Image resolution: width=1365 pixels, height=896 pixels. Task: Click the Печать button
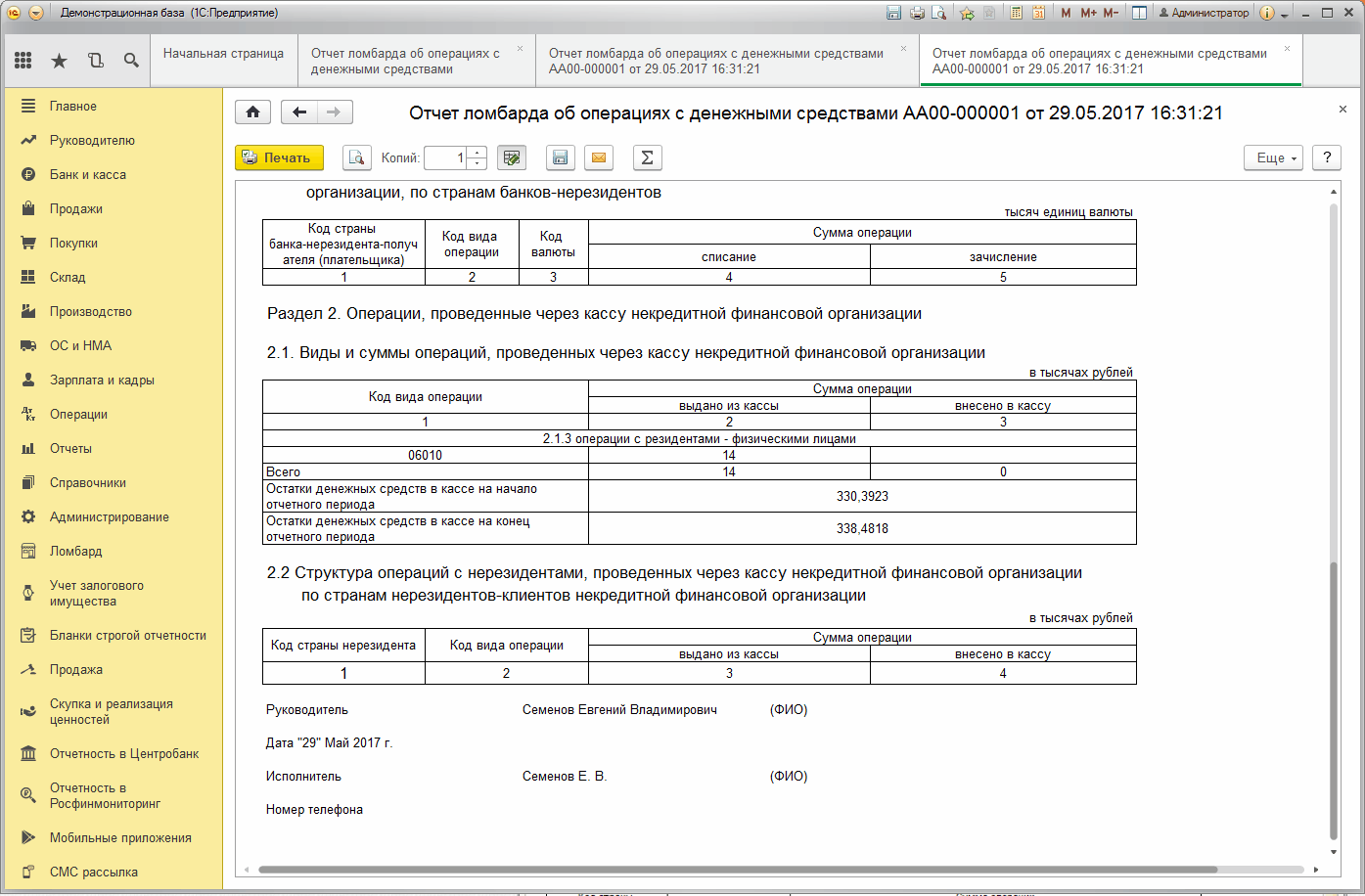pyautogui.click(x=279, y=157)
